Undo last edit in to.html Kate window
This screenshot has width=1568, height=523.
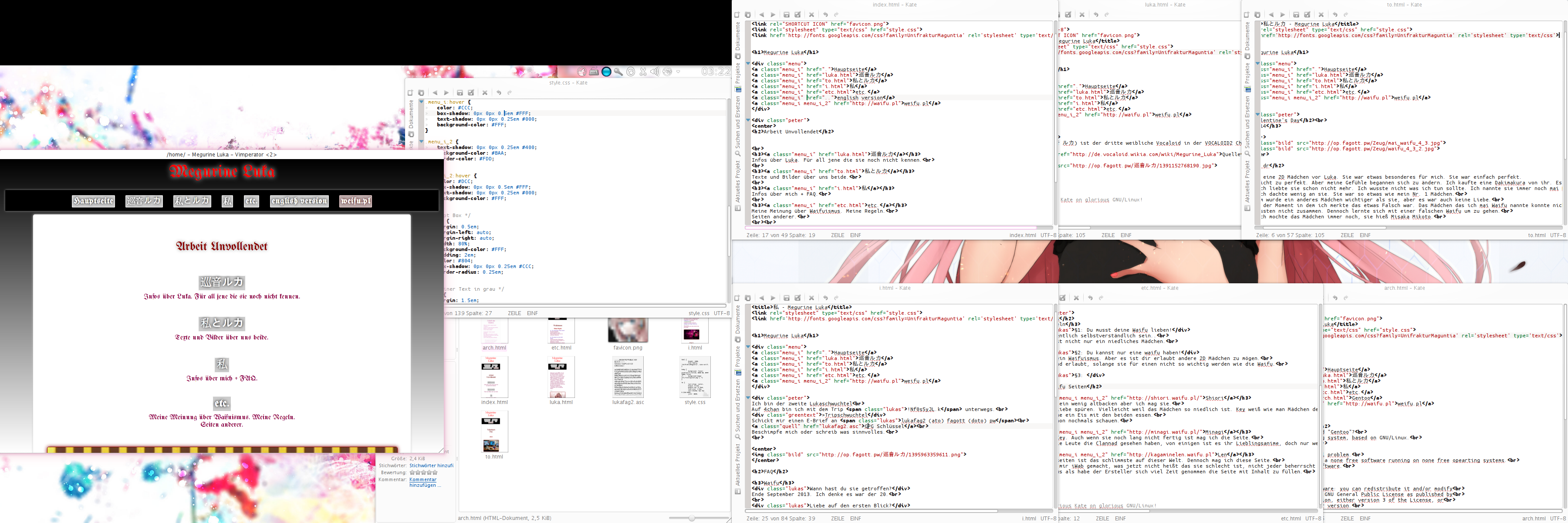click(x=1335, y=15)
